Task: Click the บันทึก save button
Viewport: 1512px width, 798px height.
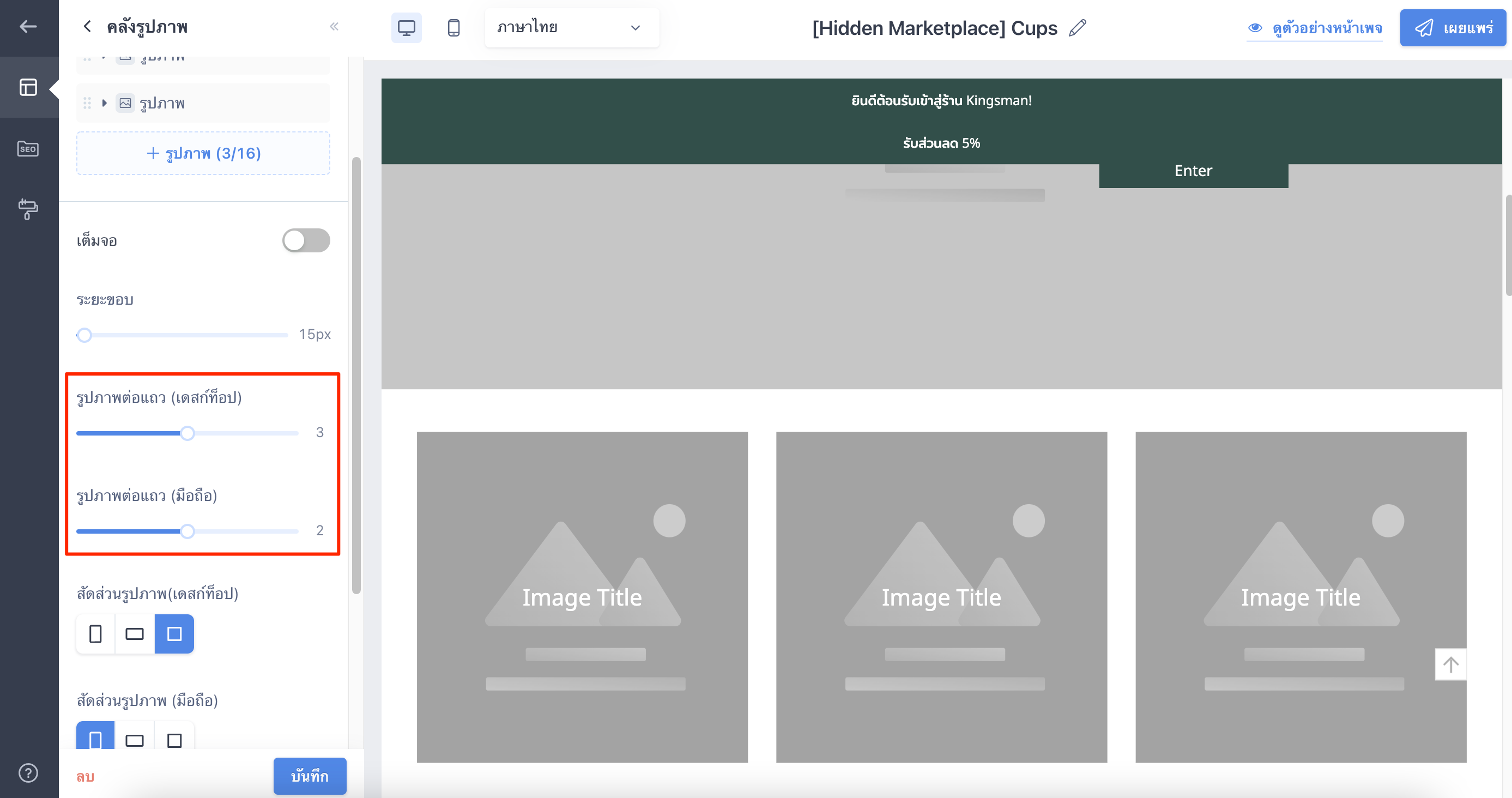Action: (310, 776)
